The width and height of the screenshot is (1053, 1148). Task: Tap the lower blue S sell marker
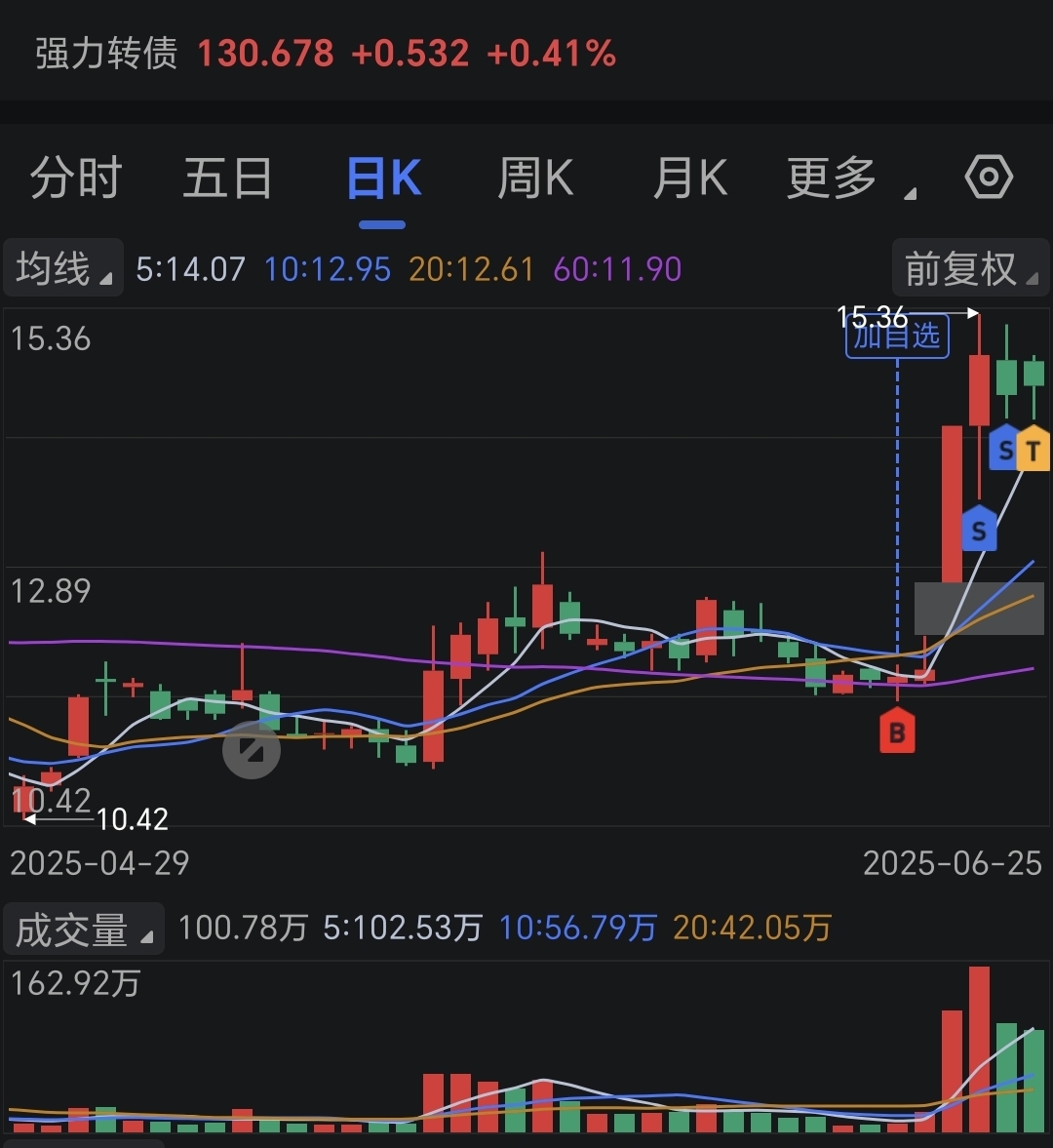(979, 528)
